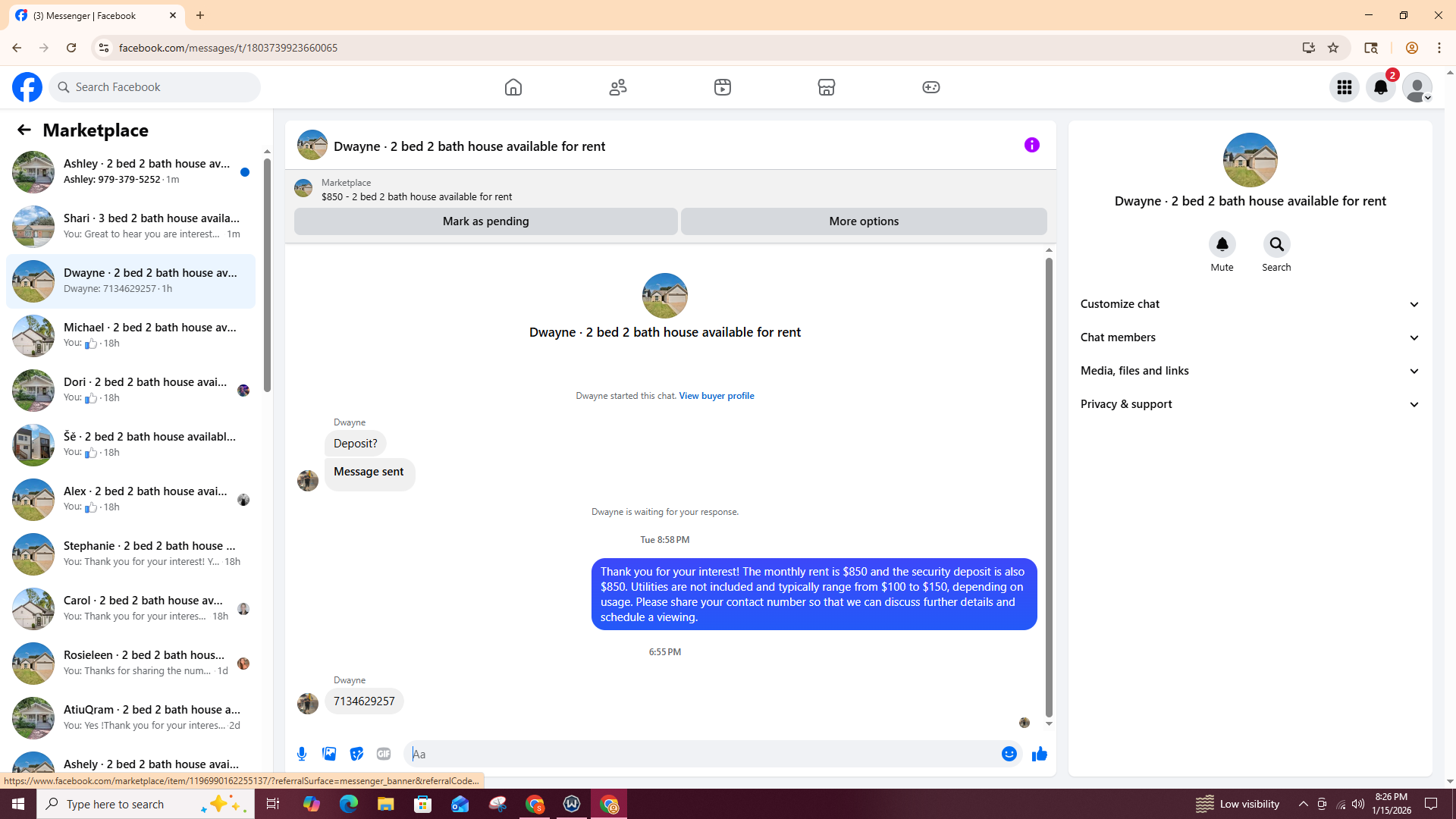Image resolution: width=1456 pixels, height=819 pixels.
Task: Open the GIF picker
Action: click(x=384, y=754)
